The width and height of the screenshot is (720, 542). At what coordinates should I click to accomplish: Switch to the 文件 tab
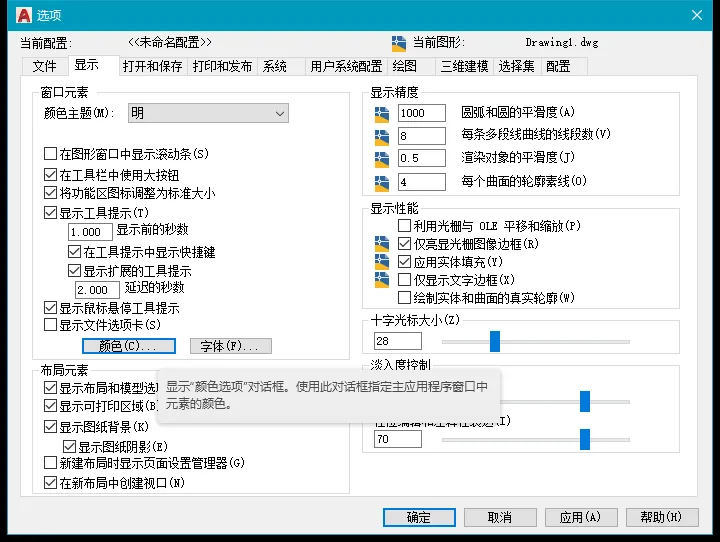click(x=45, y=66)
